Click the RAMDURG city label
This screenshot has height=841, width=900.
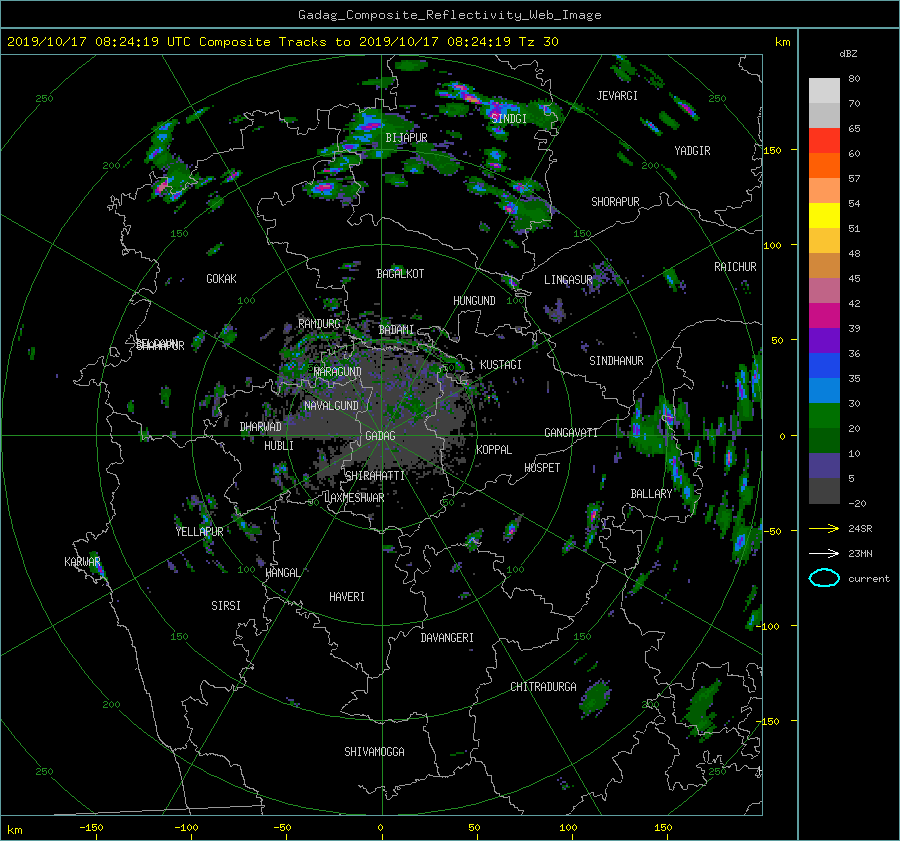tap(319, 324)
